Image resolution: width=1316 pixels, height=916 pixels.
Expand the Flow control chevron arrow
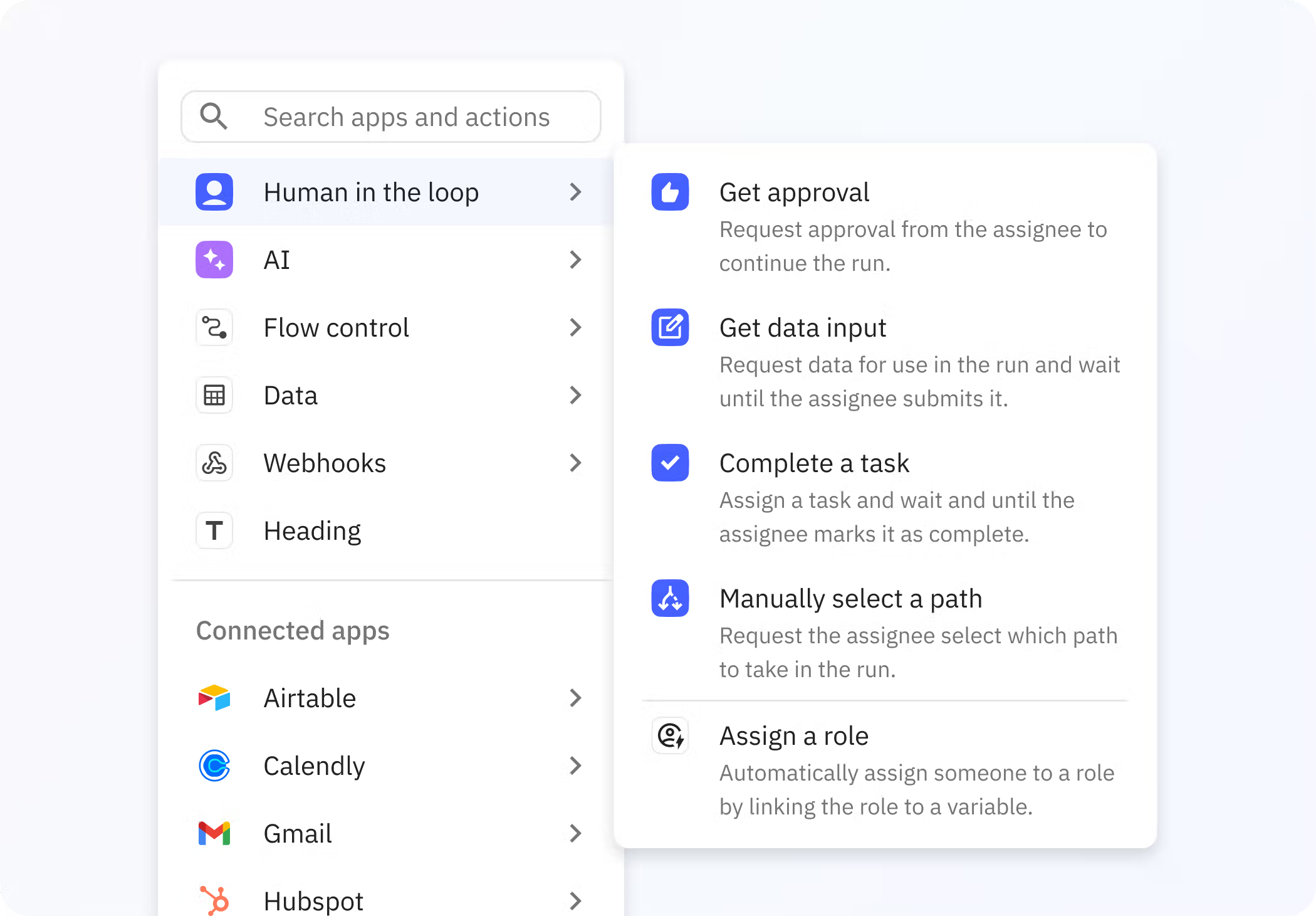point(575,327)
